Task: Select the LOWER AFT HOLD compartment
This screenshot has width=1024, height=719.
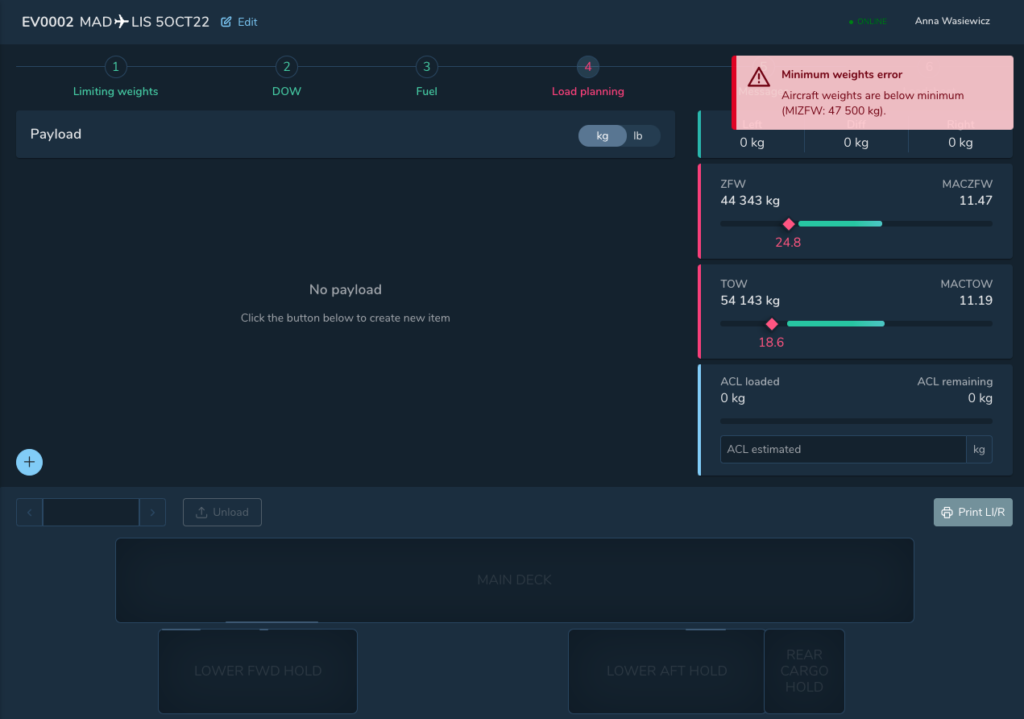Action: point(666,671)
